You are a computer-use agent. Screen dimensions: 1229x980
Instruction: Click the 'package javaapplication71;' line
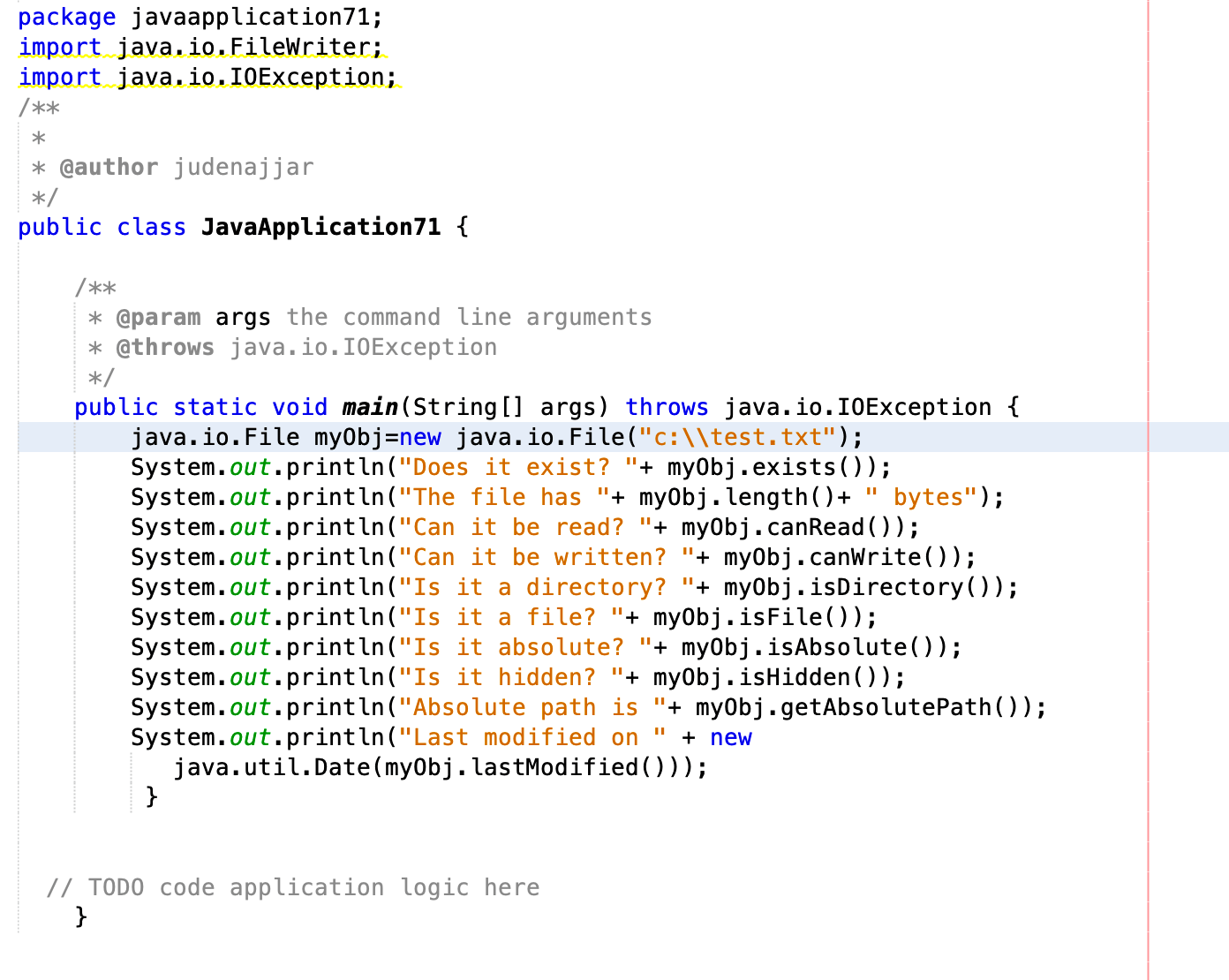click(200, 18)
